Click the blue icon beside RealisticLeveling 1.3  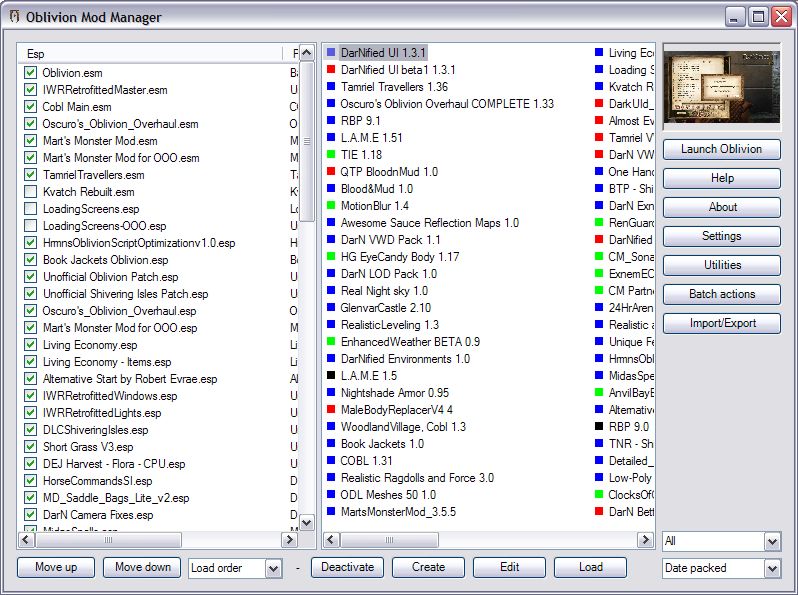(331, 325)
